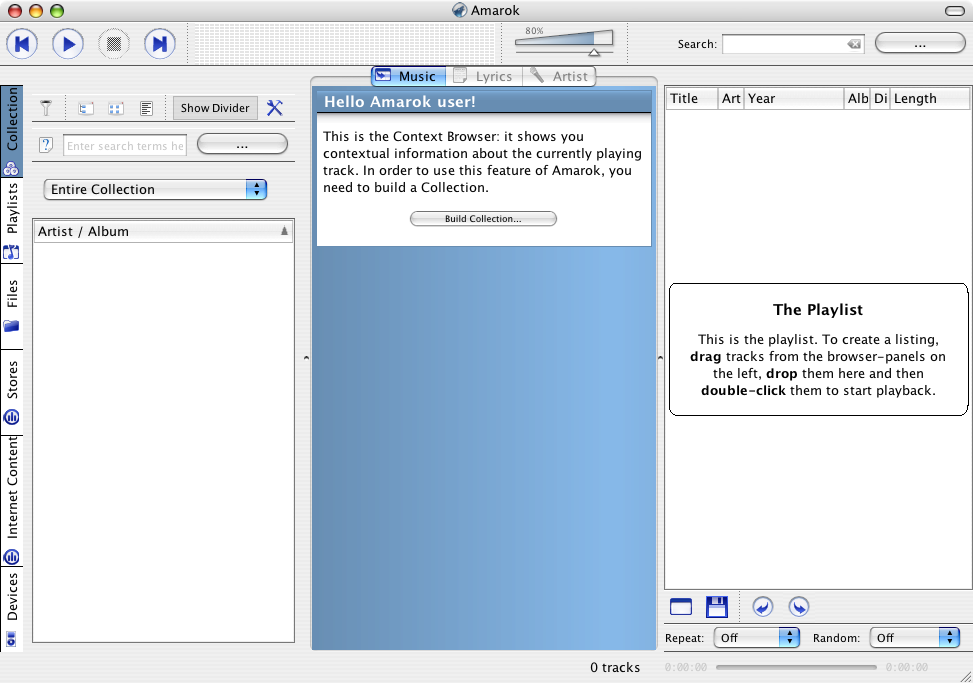This screenshot has width=973, height=683.
Task: Click the collection filter funnel icon
Action: click(46, 108)
